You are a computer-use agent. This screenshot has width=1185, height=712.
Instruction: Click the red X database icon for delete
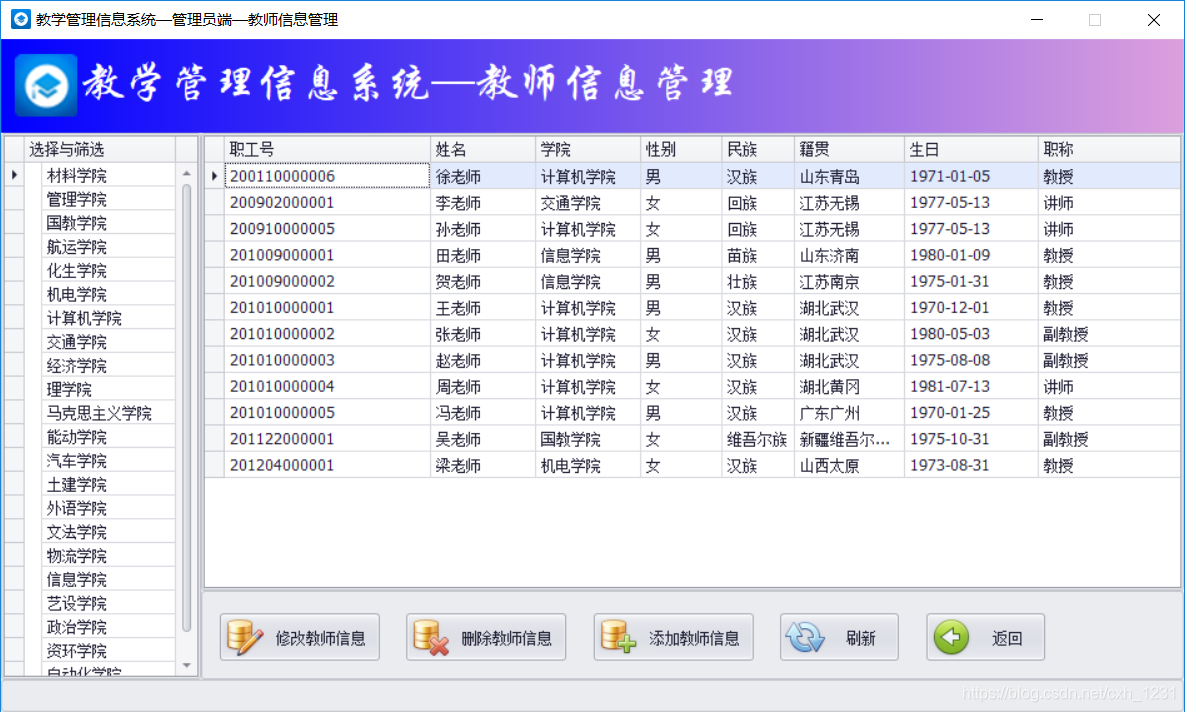point(431,637)
